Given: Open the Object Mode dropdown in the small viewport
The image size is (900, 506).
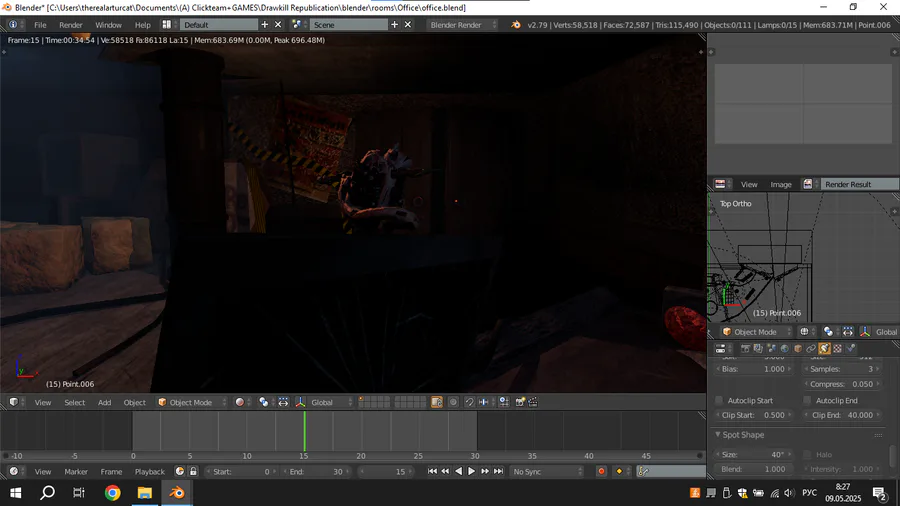Looking at the screenshot, I should [x=757, y=332].
